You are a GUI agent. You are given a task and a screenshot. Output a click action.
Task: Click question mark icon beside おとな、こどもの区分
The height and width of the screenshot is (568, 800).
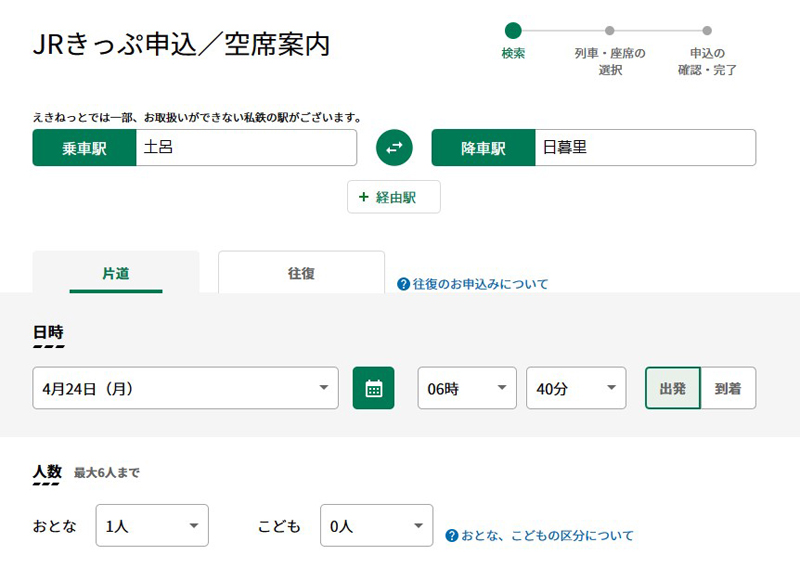click(x=452, y=535)
